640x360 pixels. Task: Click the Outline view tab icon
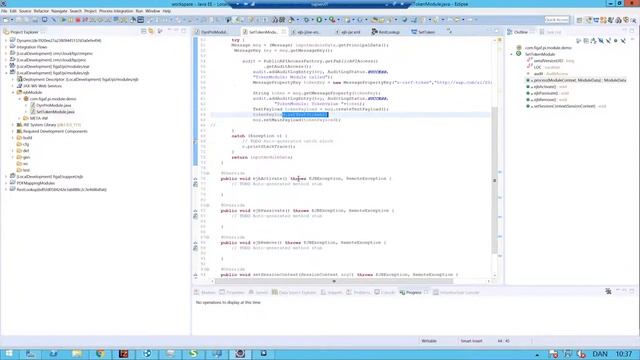click(510, 32)
